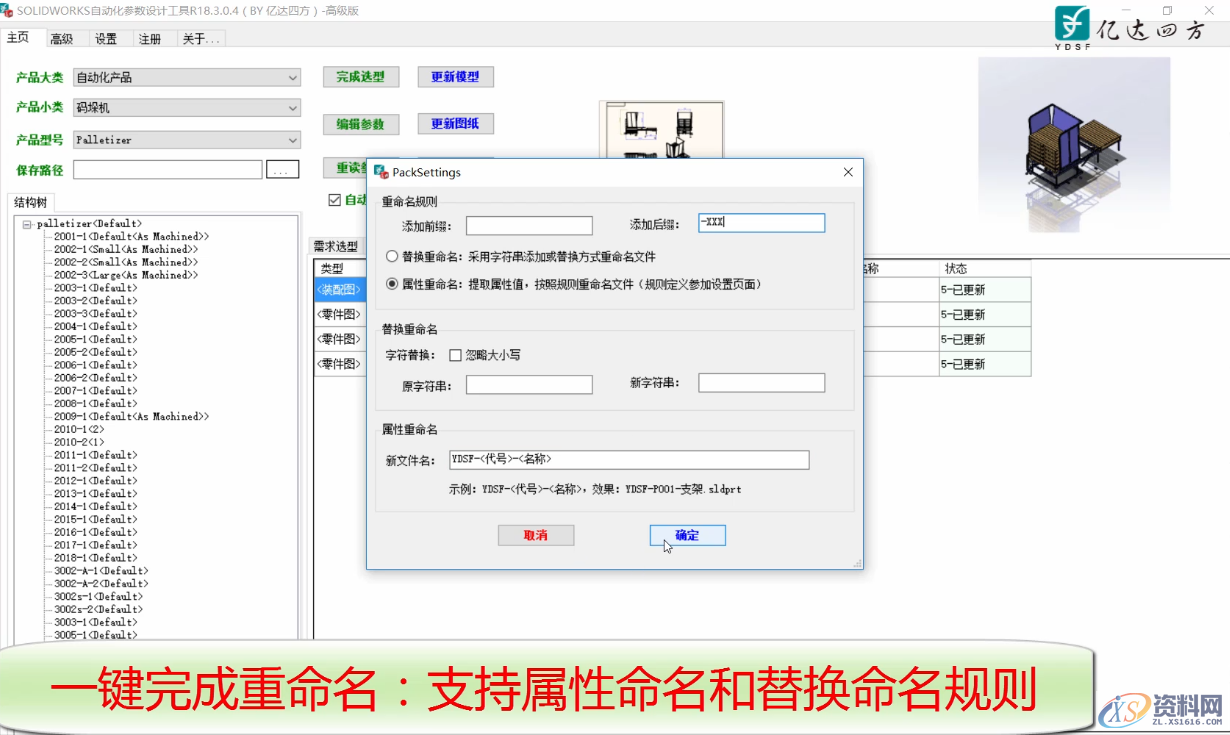The image size is (1230, 735).
Task: Click the 完成选型 button
Action: coord(360,76)
